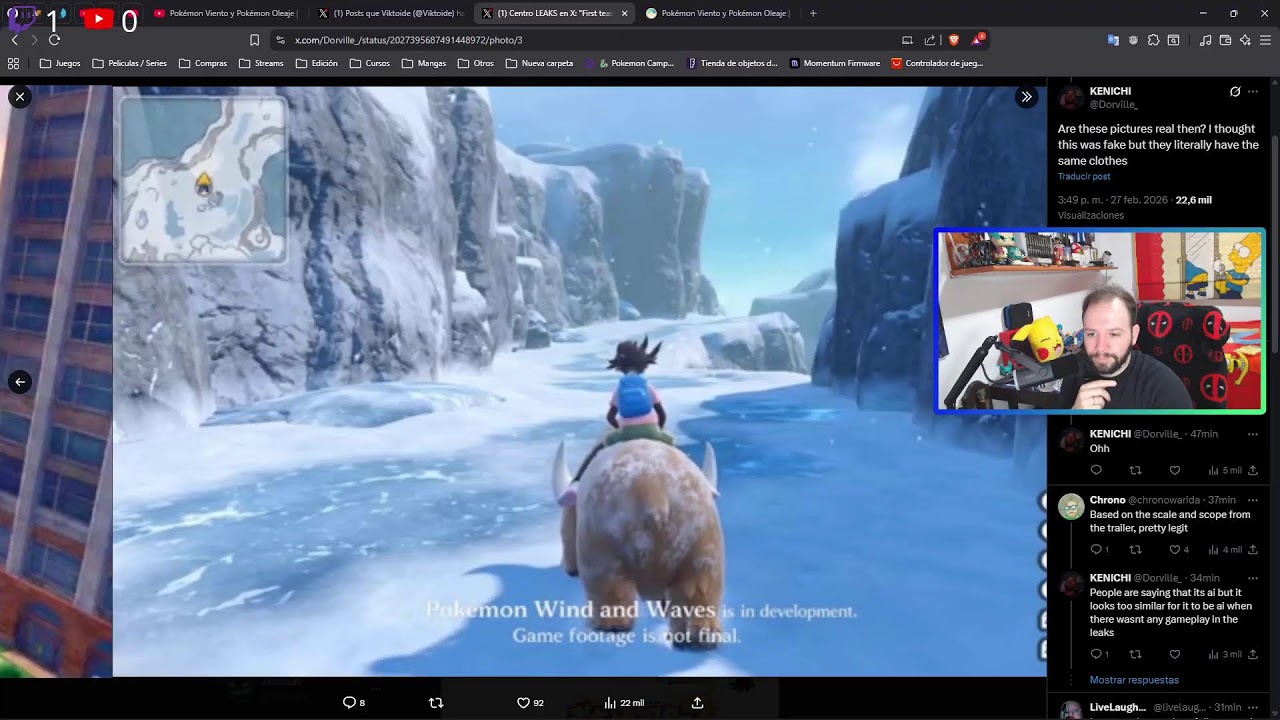Image resolution: width=1280 pixels, height=720 pixels.
Task: Open more options on the 'Ohh' reply
Action: pyautogui.click(x=1253, y=434)
